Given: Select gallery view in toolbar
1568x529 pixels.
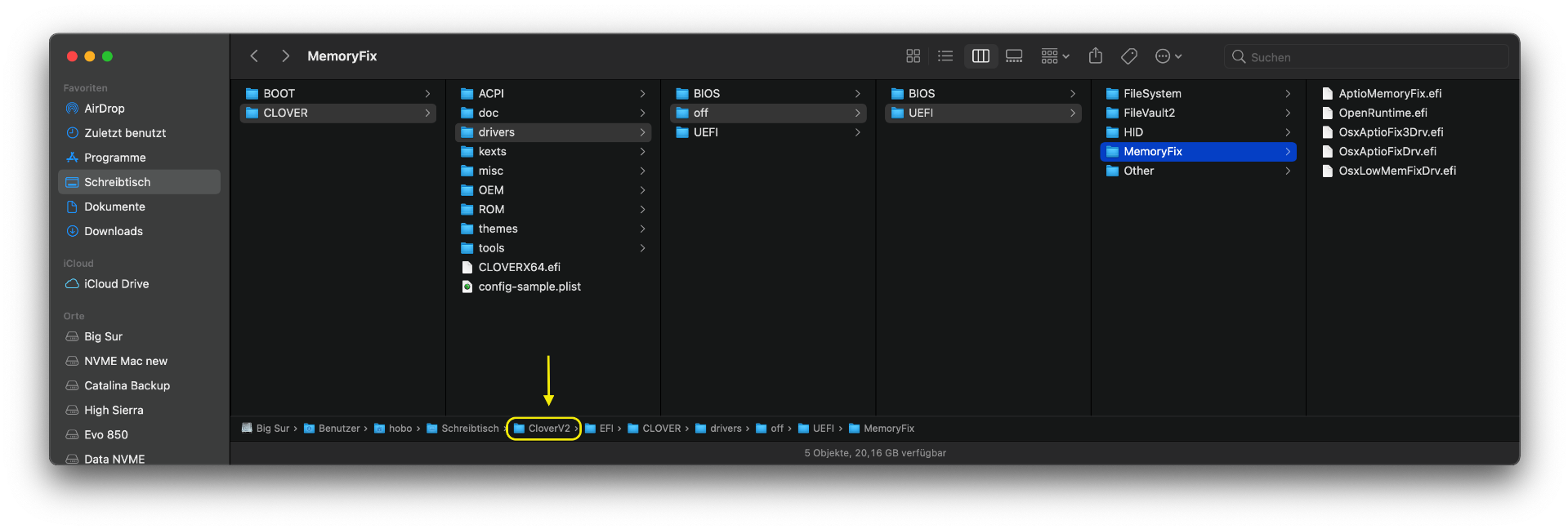Looking at the screenshot, I should pyautogui.click(x=1014, y=56).
